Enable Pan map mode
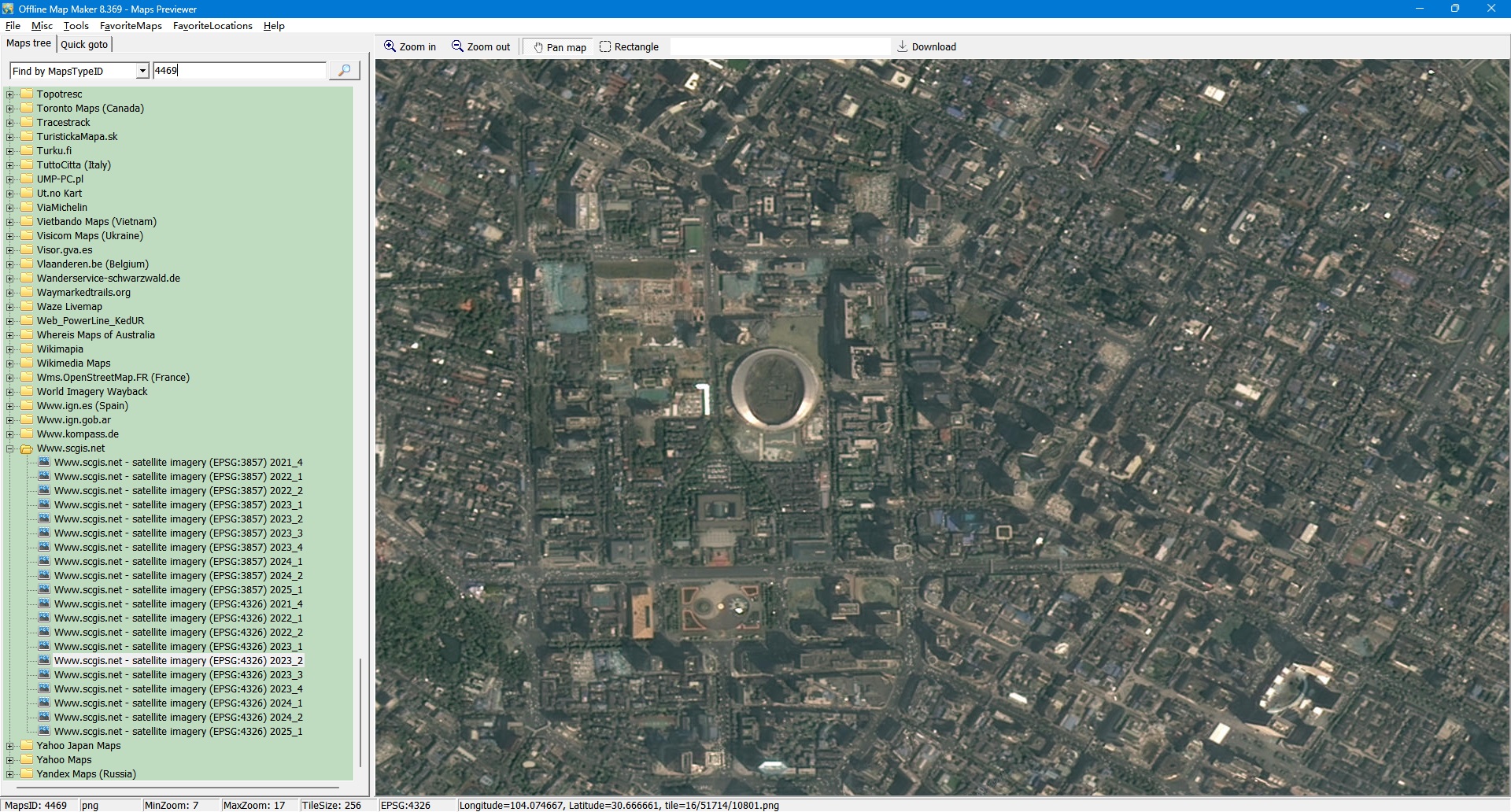The height and width of the screenshot is (812, 1511). [x=560, y=47]
